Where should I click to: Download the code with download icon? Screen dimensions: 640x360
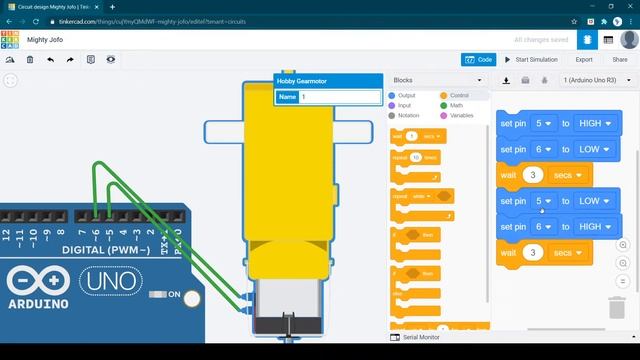click(506, 80)
